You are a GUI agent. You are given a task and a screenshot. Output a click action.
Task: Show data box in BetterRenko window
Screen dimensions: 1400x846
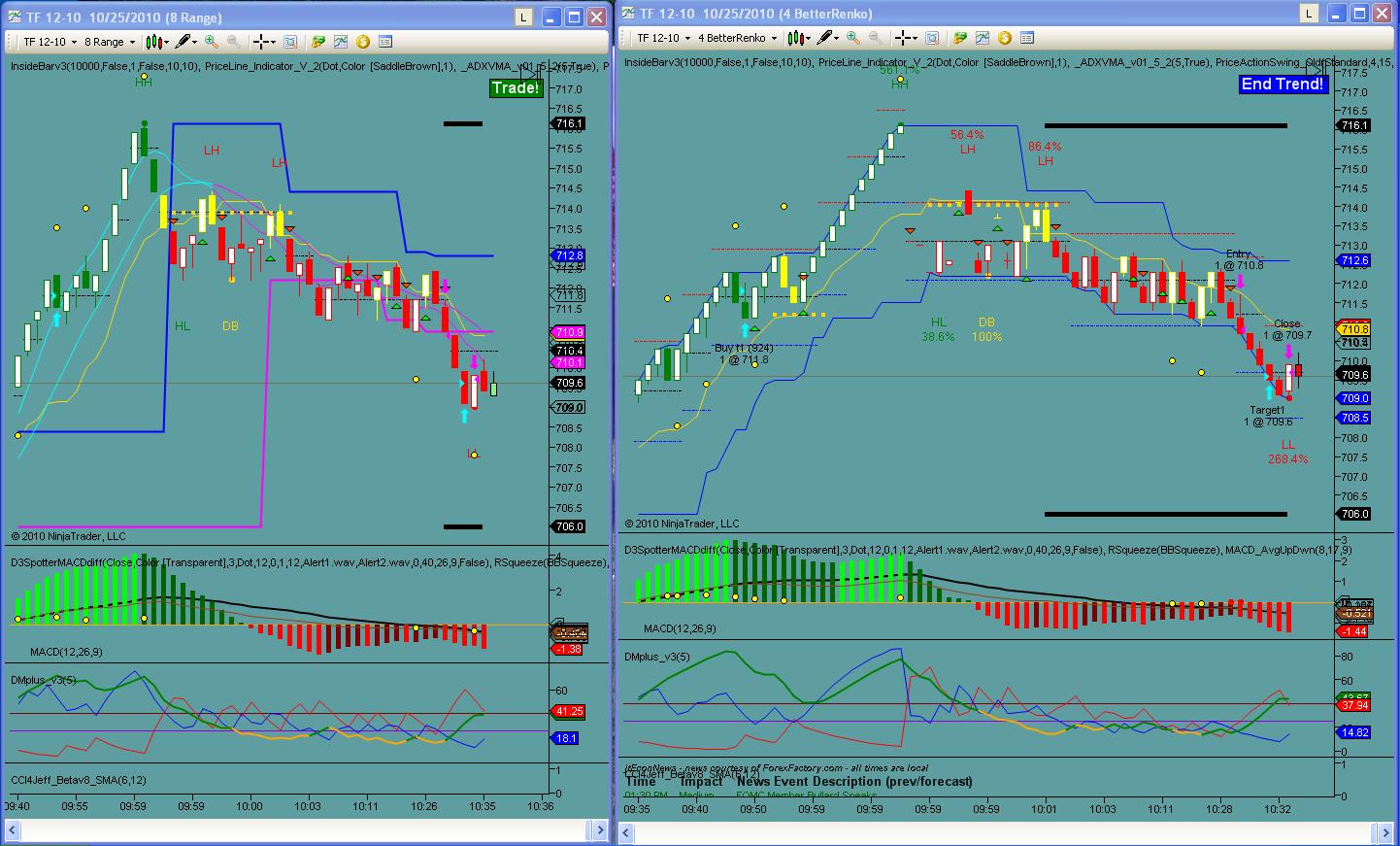932,38
